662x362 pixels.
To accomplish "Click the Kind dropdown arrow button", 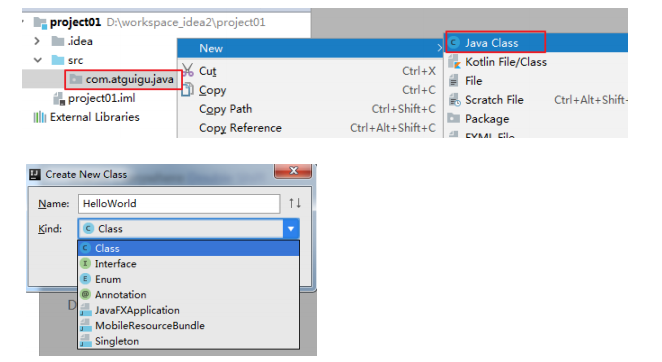I will (x=291, y=229).
